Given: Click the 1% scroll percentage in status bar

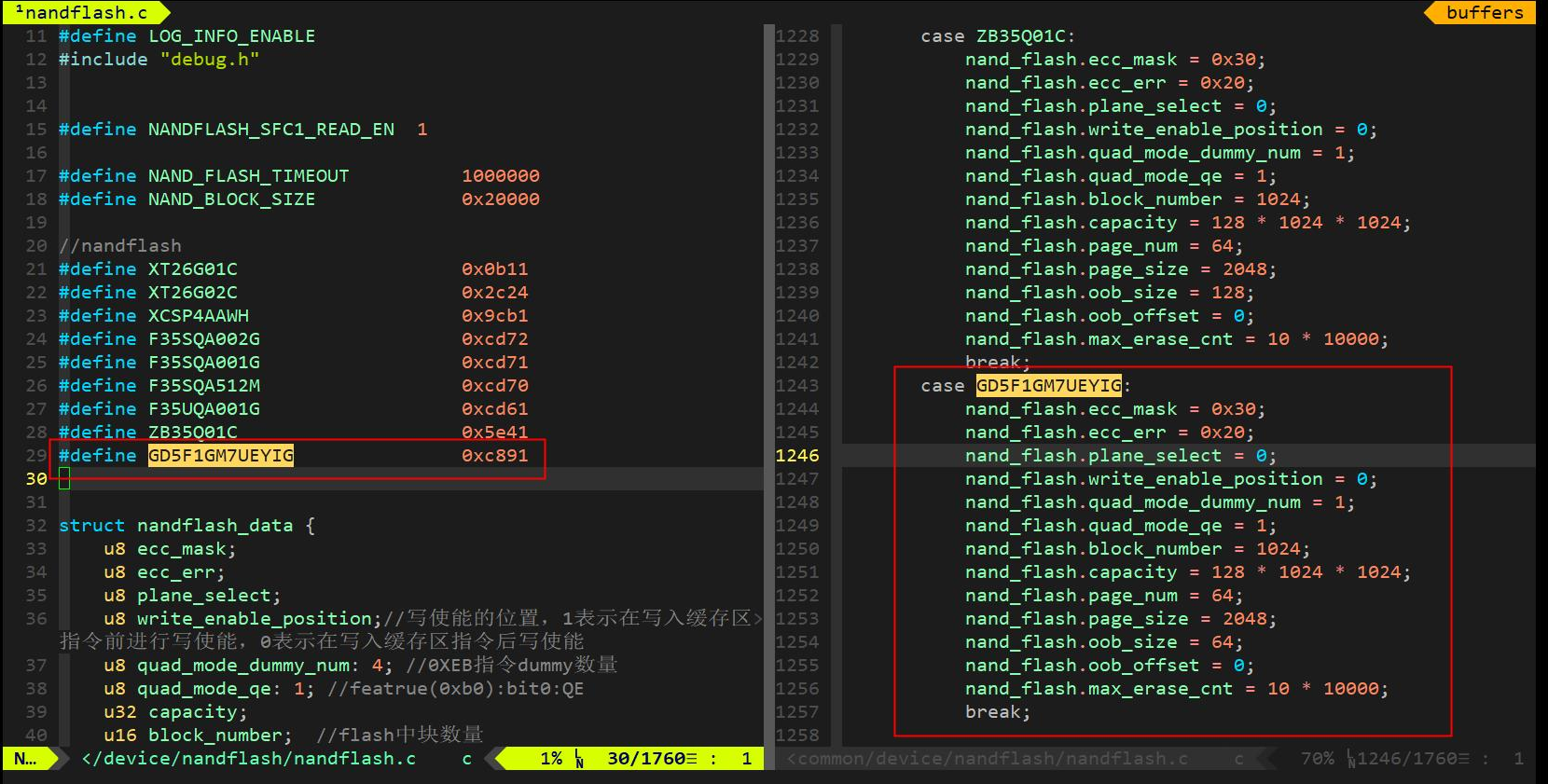Looking at the screenshot, I should pos(551,759).
